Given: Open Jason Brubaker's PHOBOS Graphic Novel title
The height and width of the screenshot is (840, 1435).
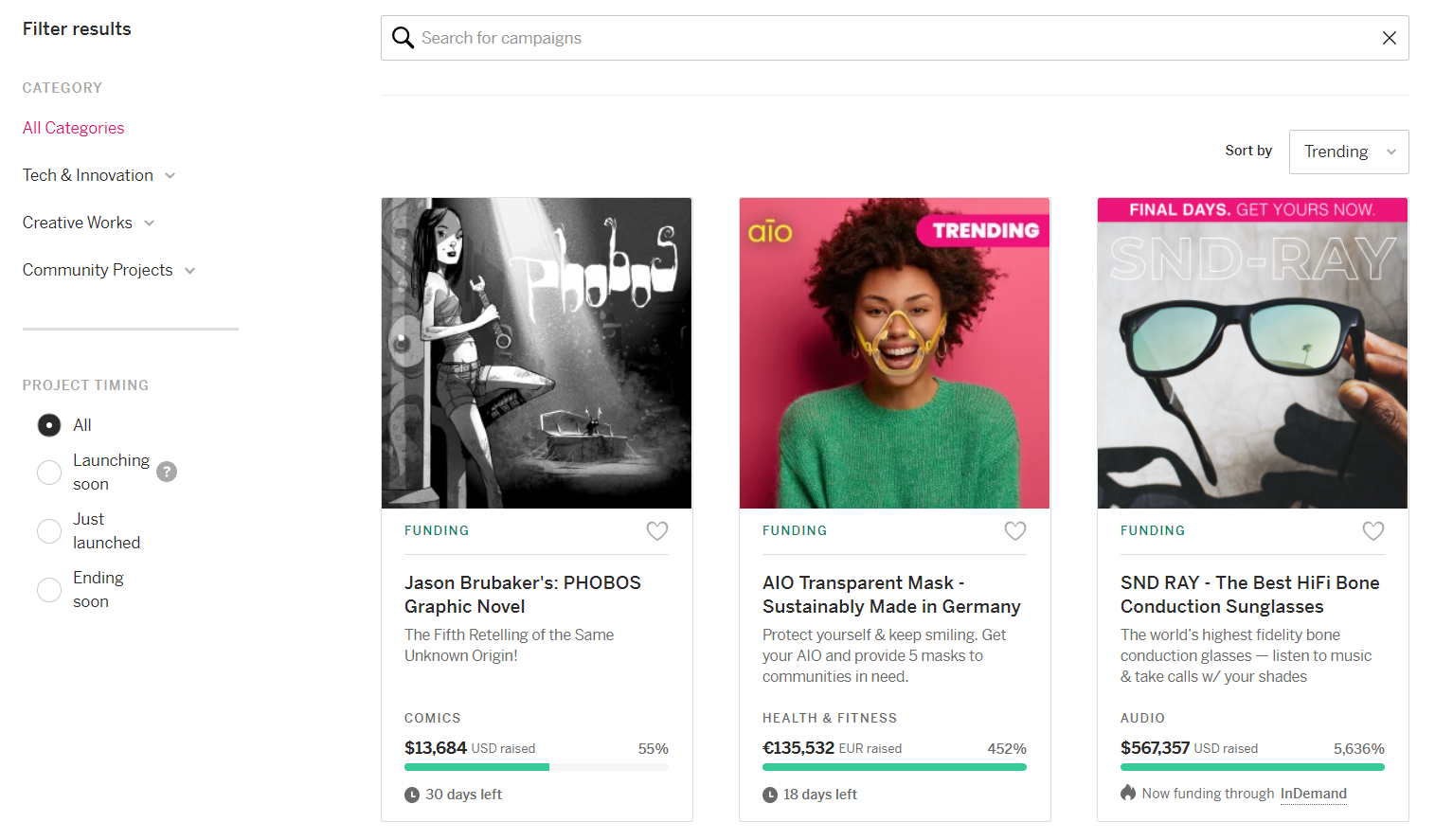Looking at the screenshot, I should tap(523, 595).
